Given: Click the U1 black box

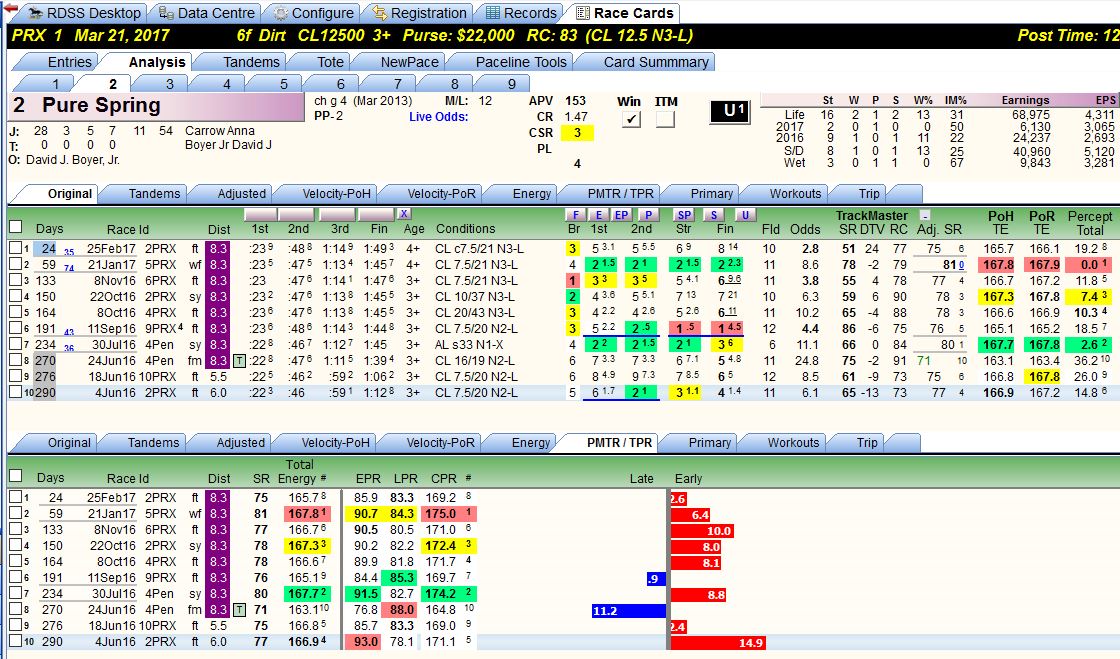Looking at the screenshot, I should pos(730,111).
